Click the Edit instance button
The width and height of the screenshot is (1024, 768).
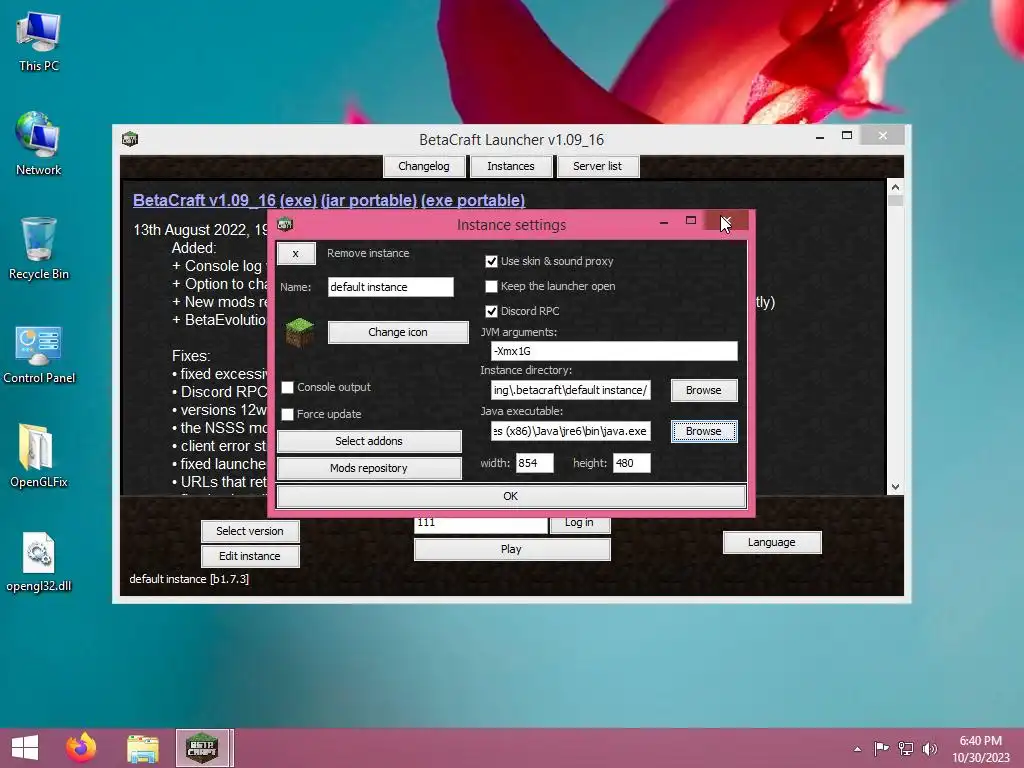[x=250, y=556]
